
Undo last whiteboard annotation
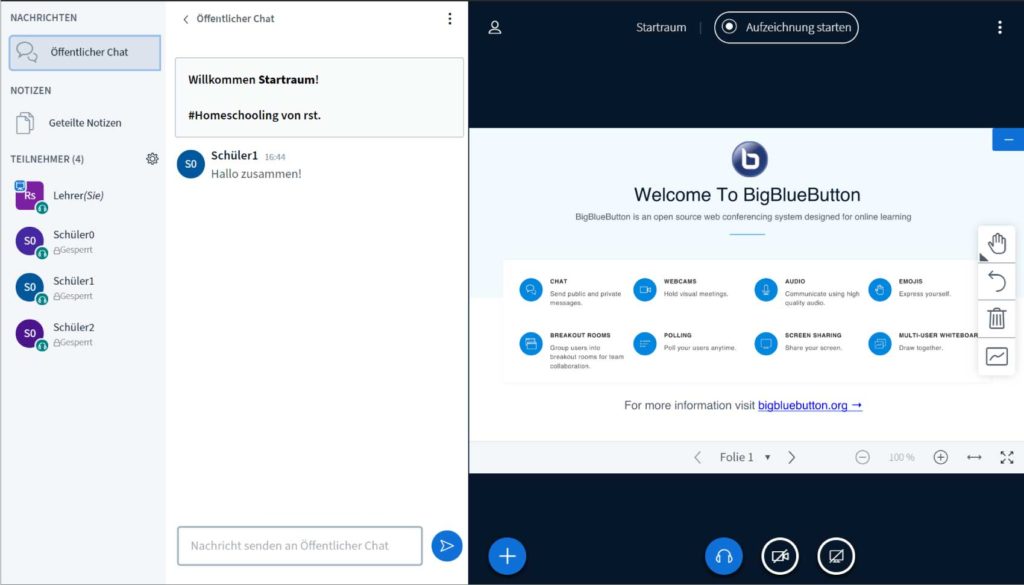pos(997,281)
